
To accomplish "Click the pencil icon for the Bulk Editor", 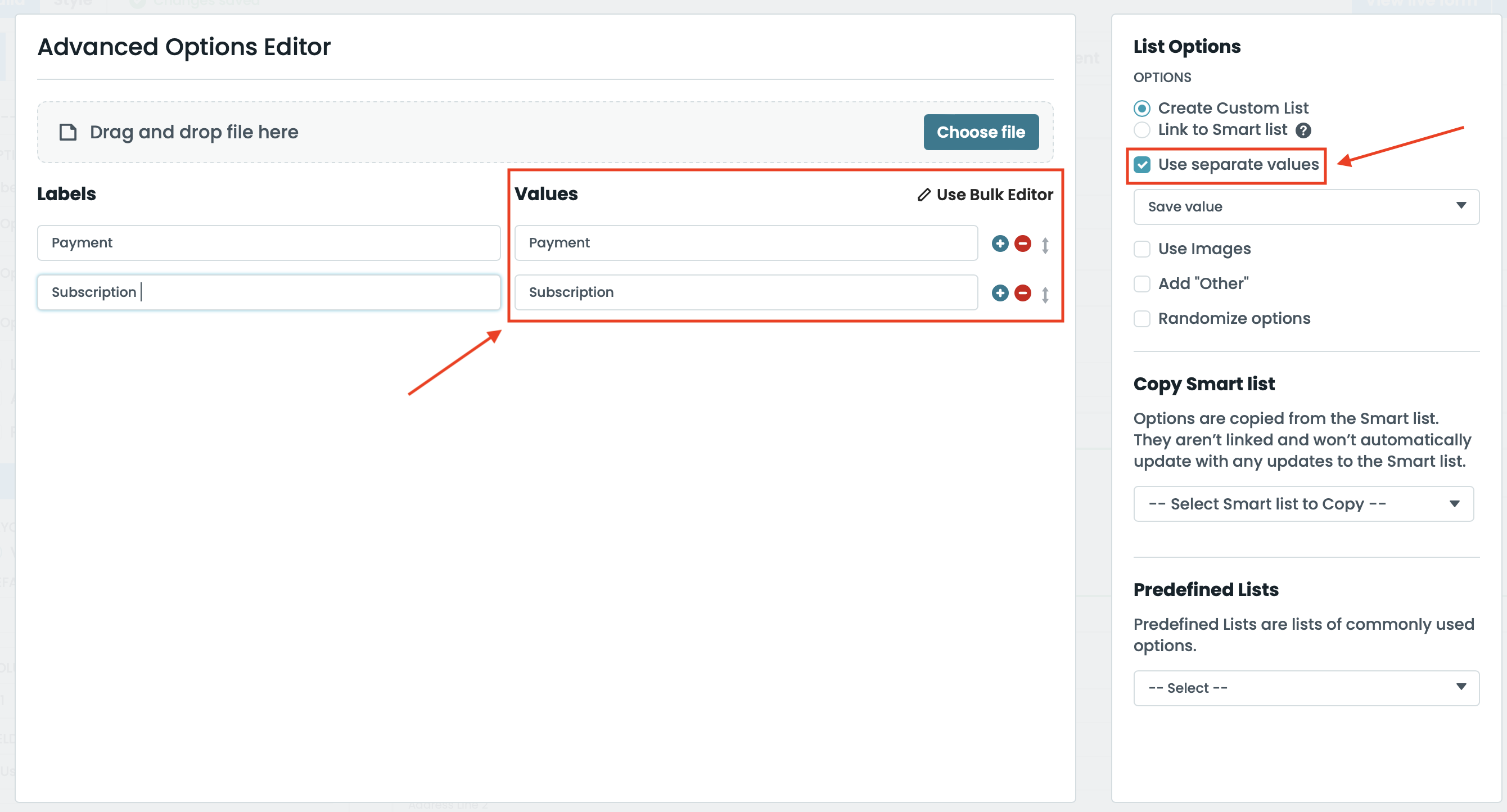I will [x=924, y=195].
